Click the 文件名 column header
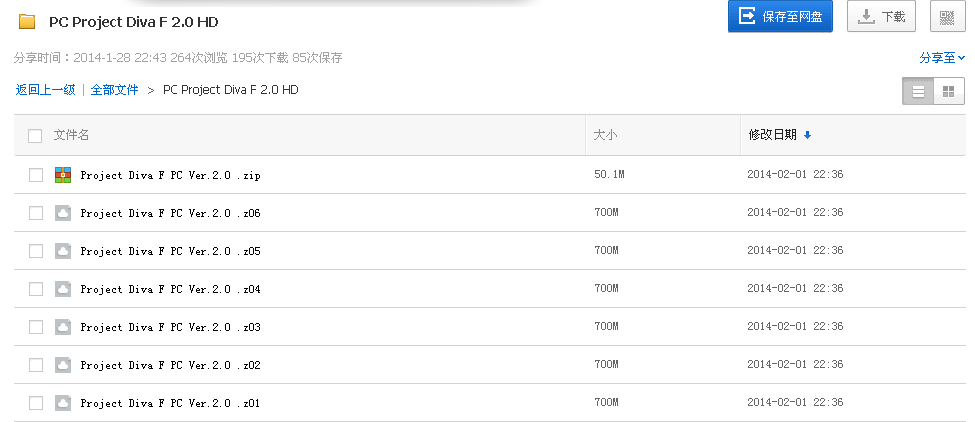Image resolution: width=975 pixels, height=422 pixels. click(x=71, y=135)
